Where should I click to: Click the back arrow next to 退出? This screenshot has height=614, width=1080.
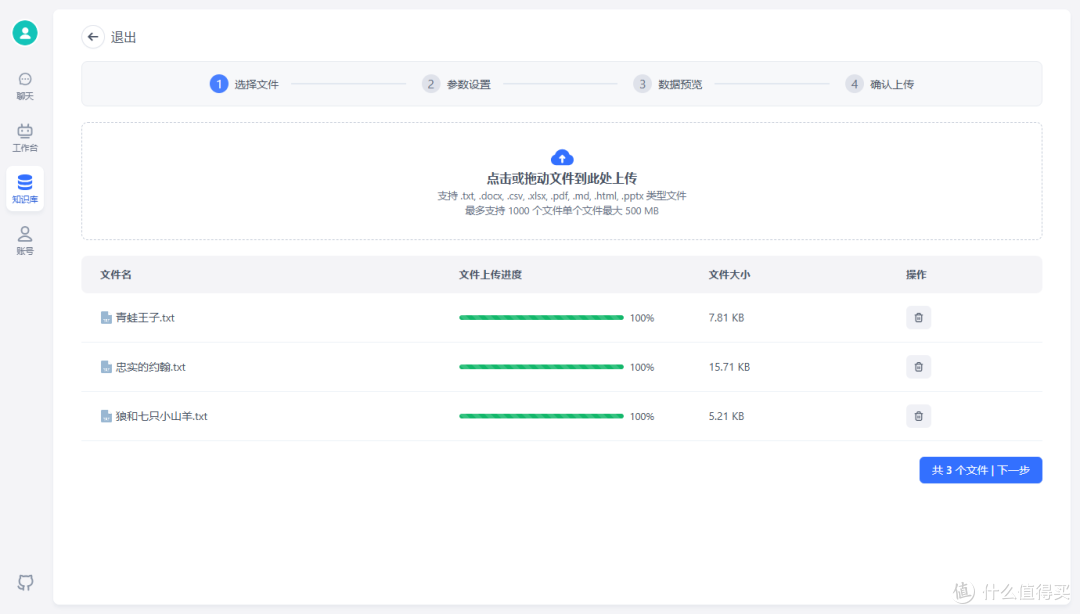coord(93,37)
